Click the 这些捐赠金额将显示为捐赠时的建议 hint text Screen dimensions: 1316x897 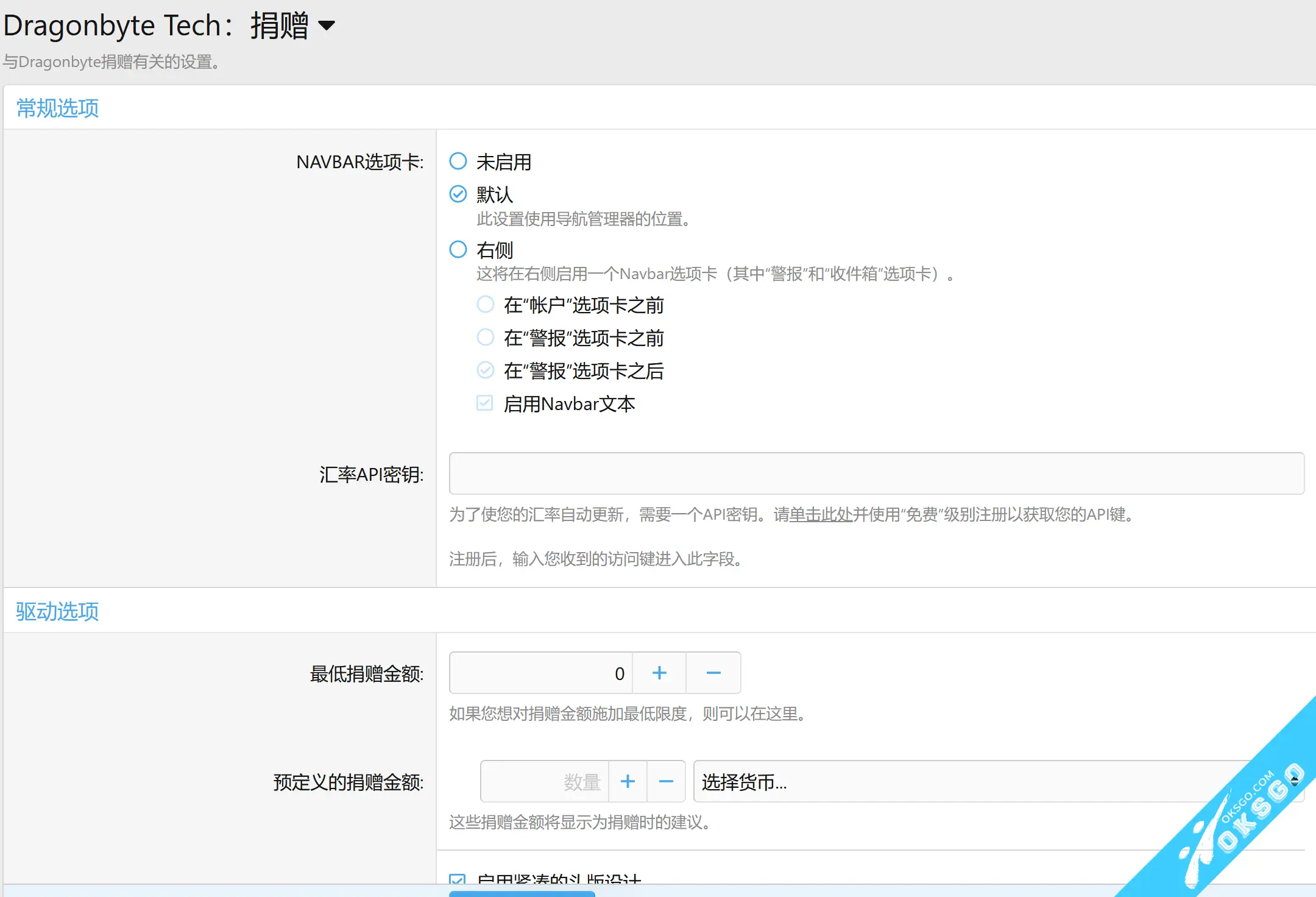(x=580, y=822)
